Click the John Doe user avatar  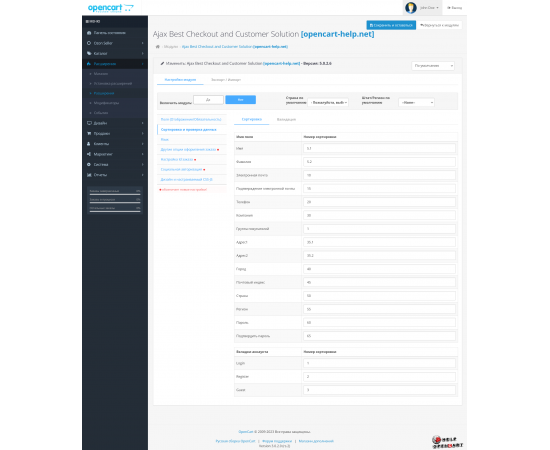411,7
